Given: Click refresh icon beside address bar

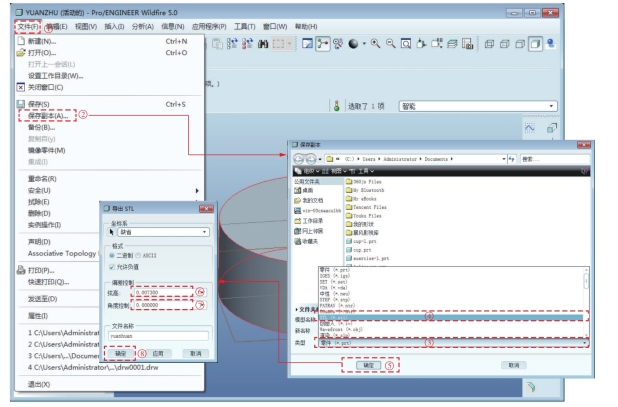Looking at the screenshot, I should [x=512, y=159].
